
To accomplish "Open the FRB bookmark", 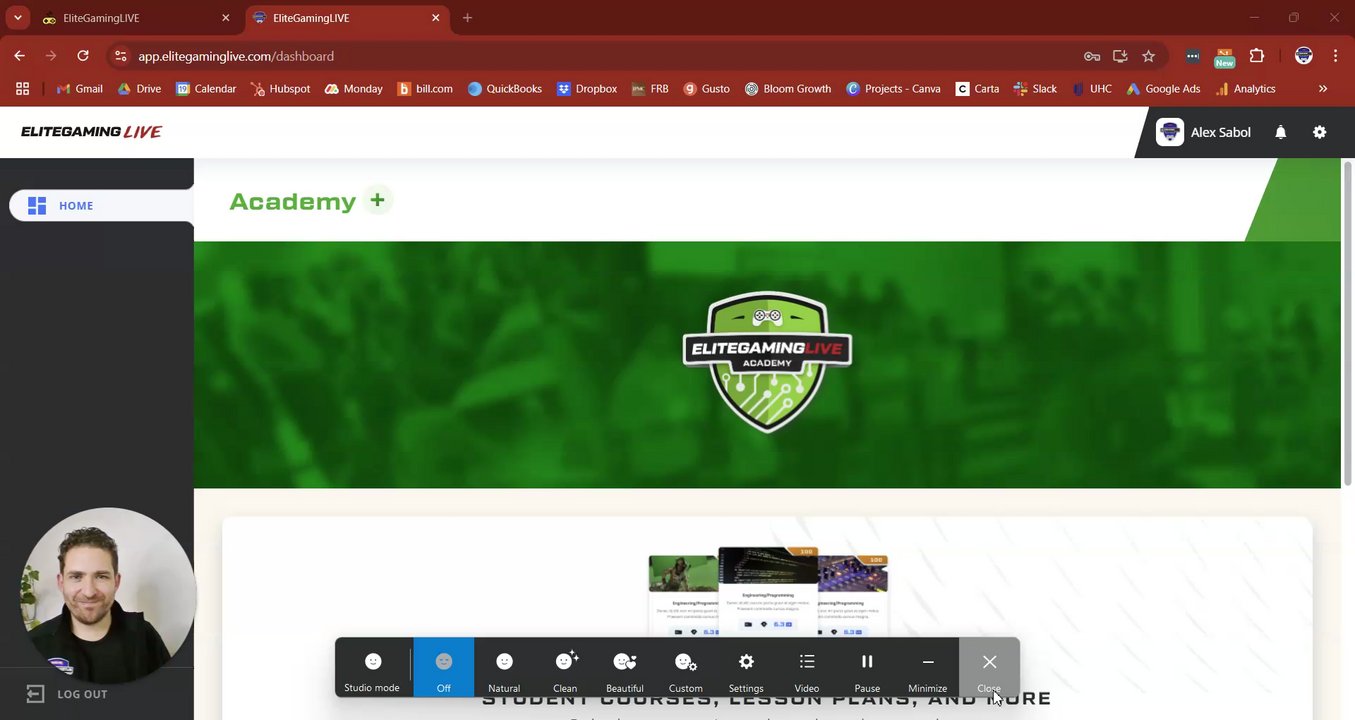I will click(x=650, y=89).
